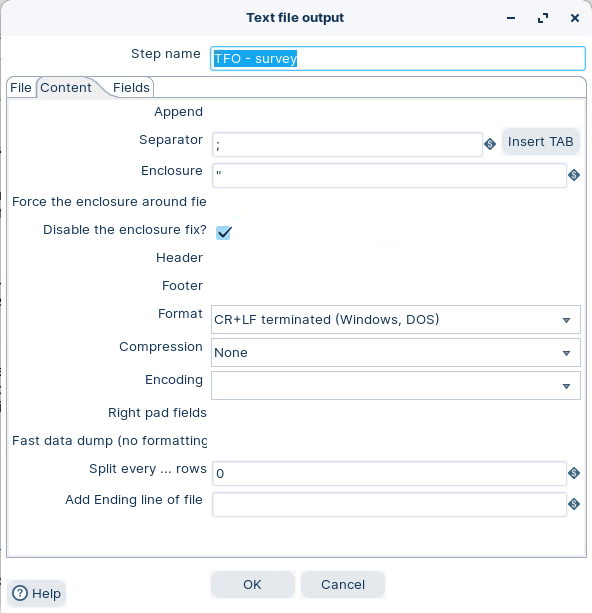This screenshot has width=592, height=613.
Task: Click the variable icon next to the Enclosure field
Action: 574,175
